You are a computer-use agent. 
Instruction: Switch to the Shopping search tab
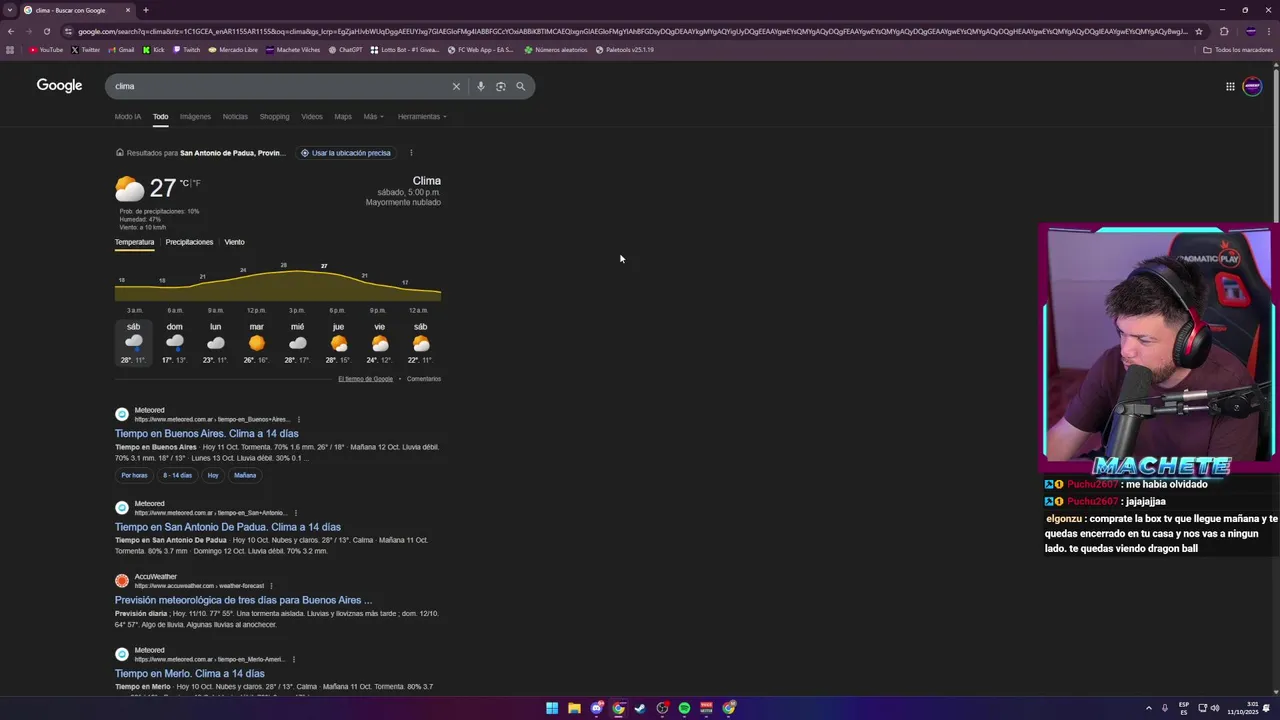274,116
